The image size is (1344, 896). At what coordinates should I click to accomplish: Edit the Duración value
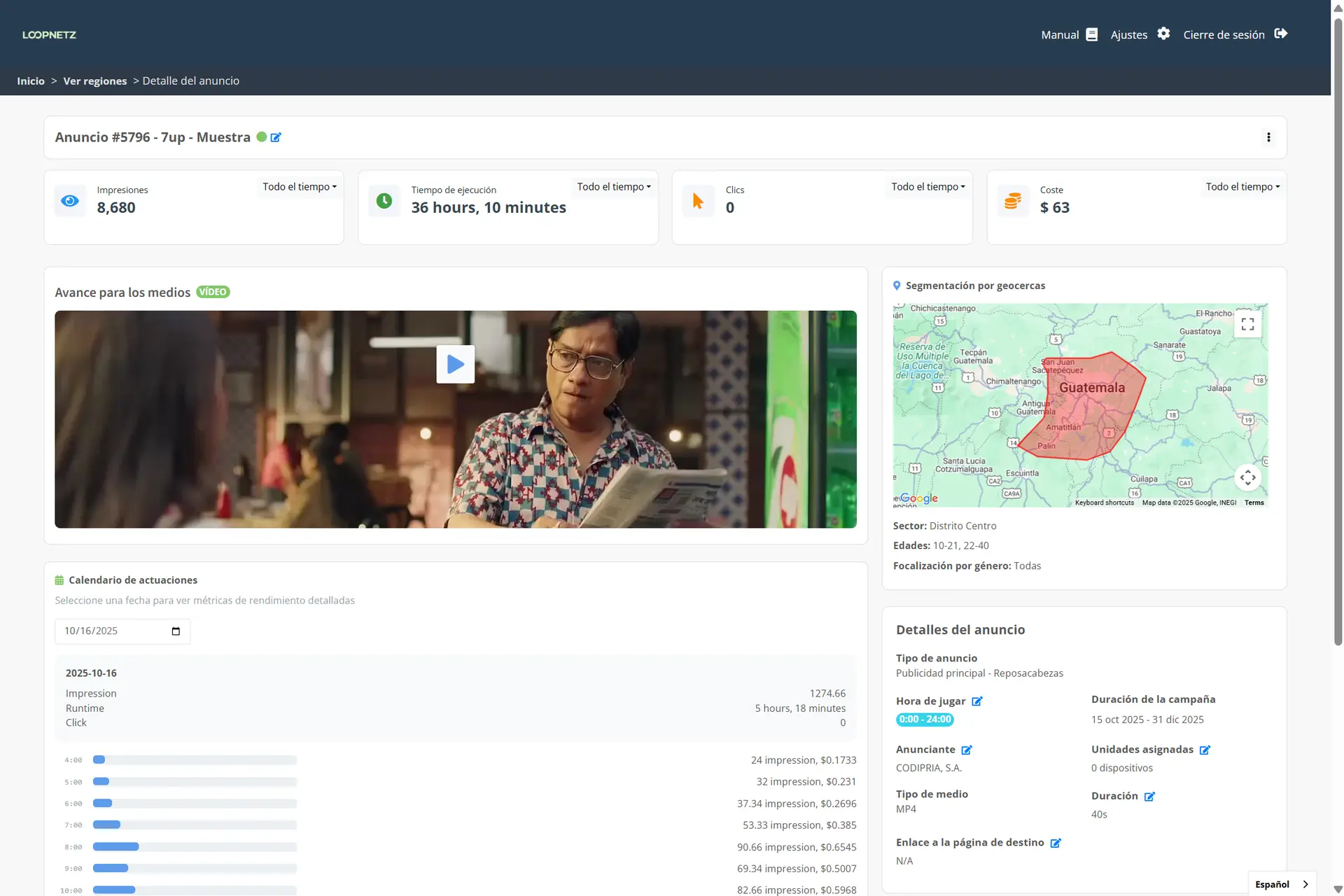1149,797
